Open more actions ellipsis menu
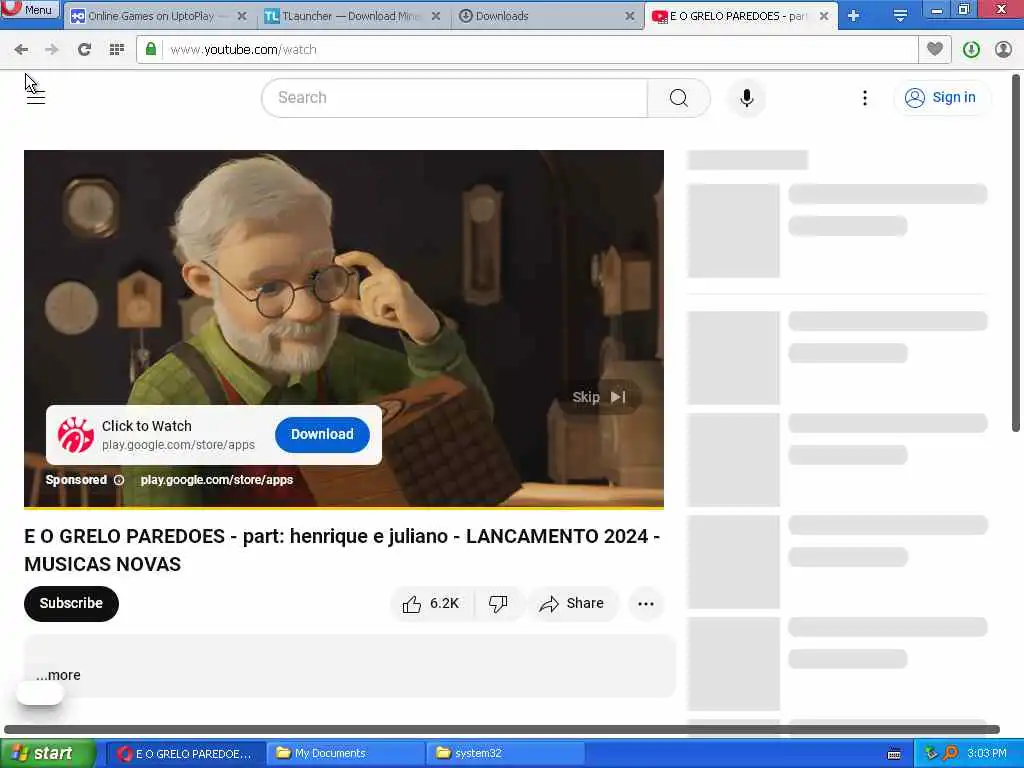 (x=646, y=604)
